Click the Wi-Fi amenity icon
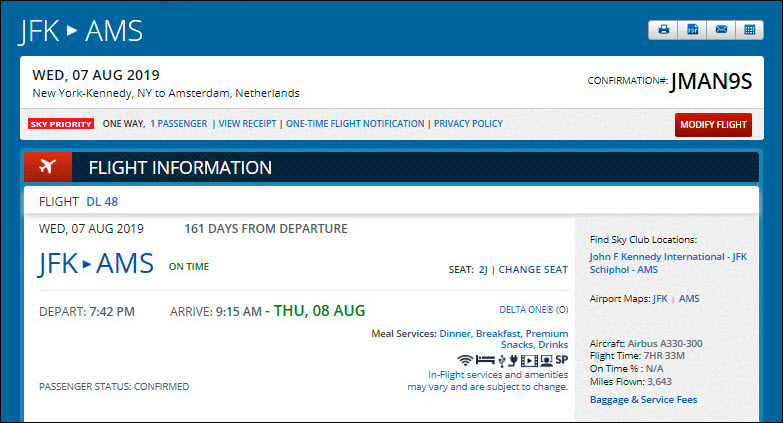Viewport: 783px width, 423px height. click(x=465, y=360)
